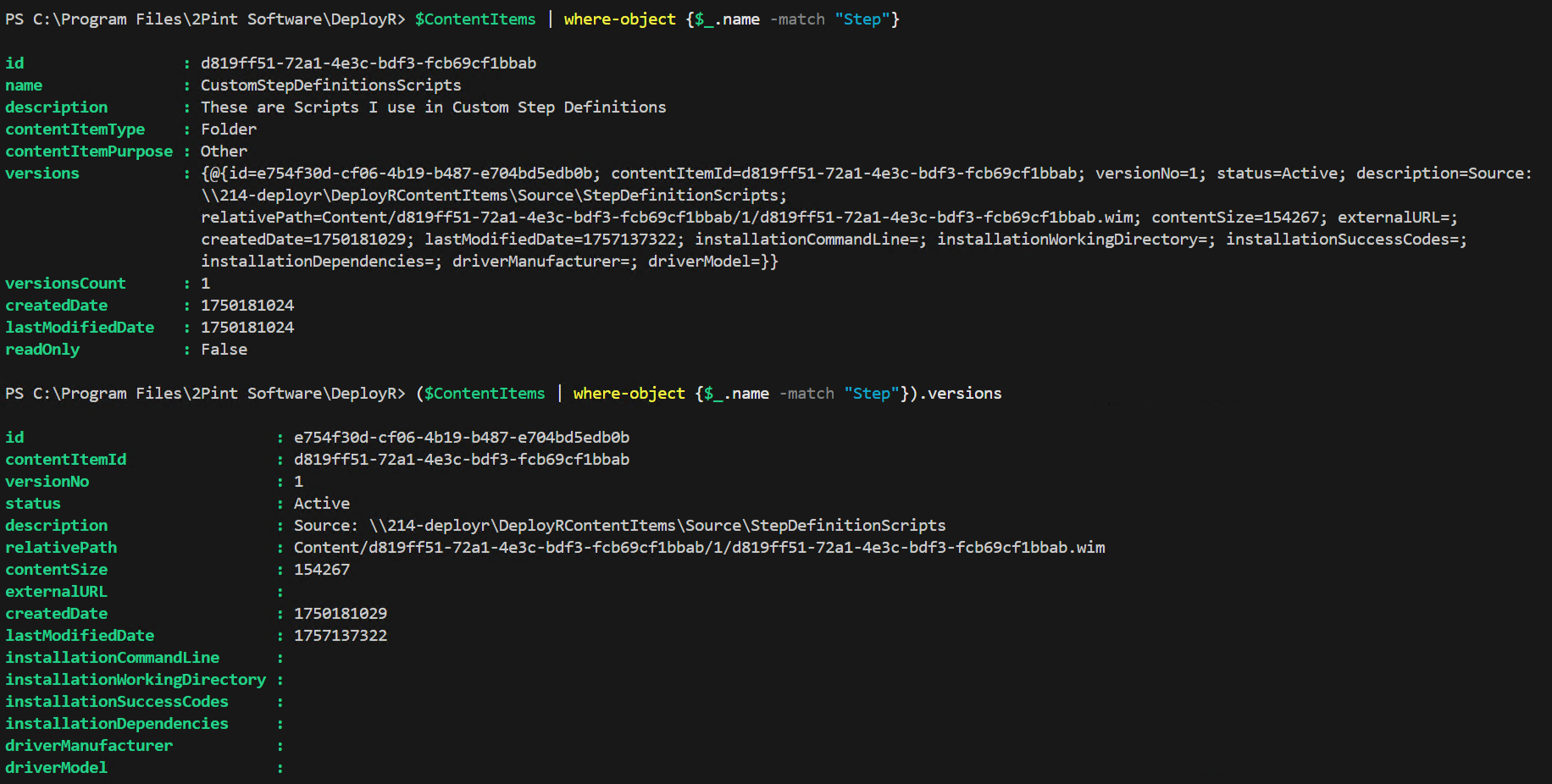Click the contentItemPurpose property label
Viewport: 1552px width, 784px height.
[x=89, y=152]
